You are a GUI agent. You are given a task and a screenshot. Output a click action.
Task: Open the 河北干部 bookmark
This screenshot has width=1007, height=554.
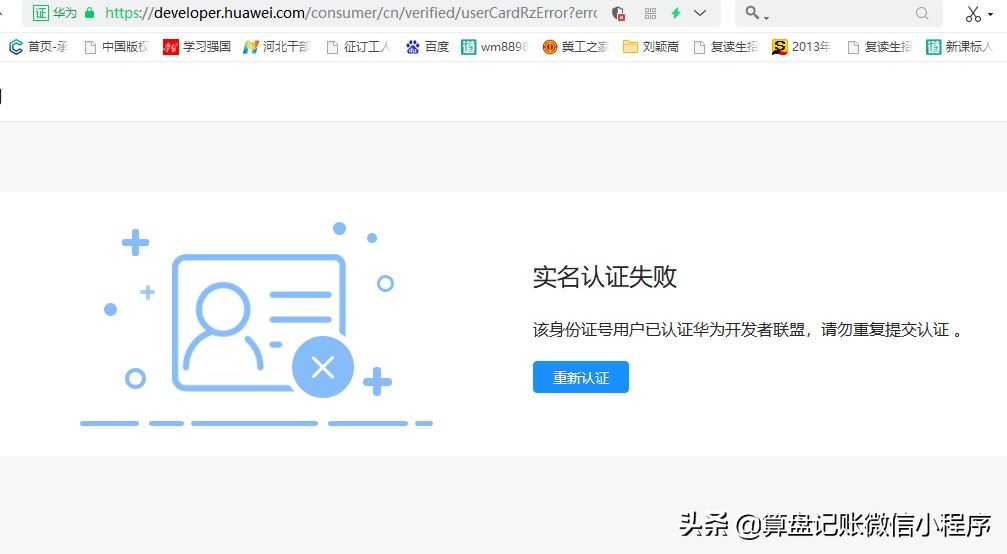point(276,47)
